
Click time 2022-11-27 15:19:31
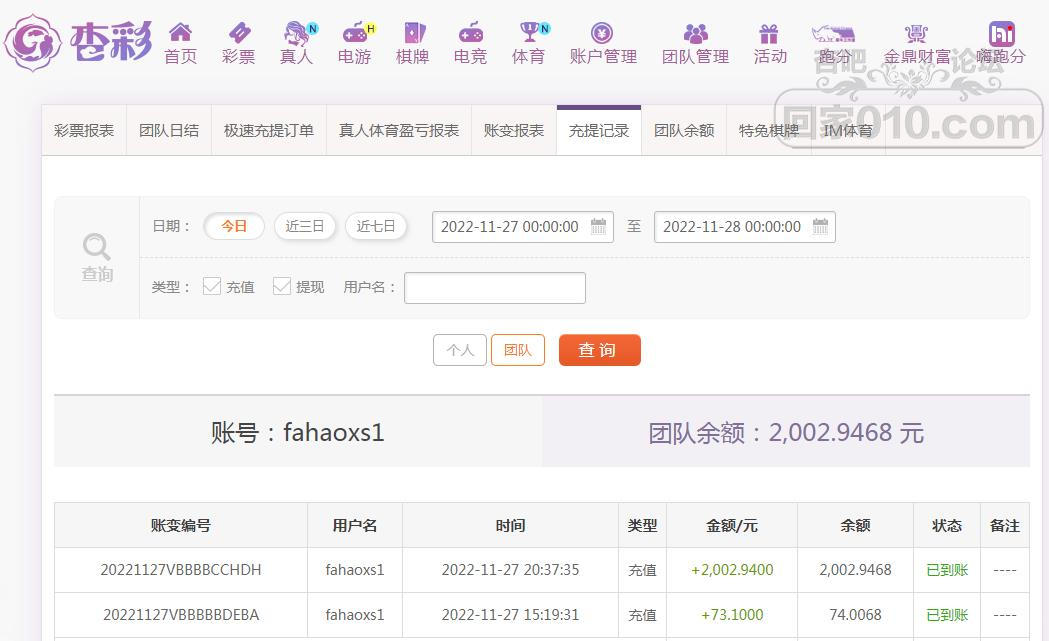(x=510, y=615)
